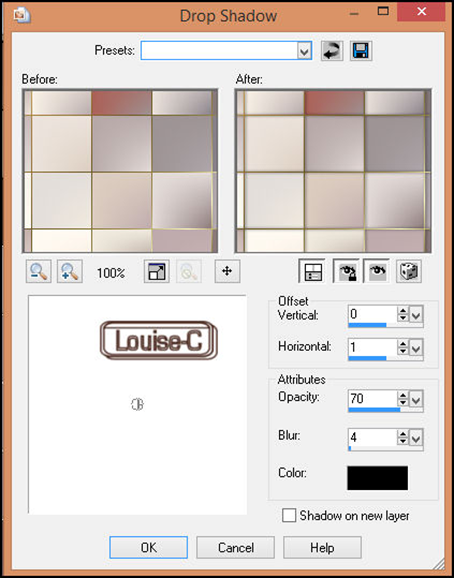Image resolution: width=455 pixels, height=579 pixels.
Task: Select the greyed-out zoom icon
Action: (189, 271)
